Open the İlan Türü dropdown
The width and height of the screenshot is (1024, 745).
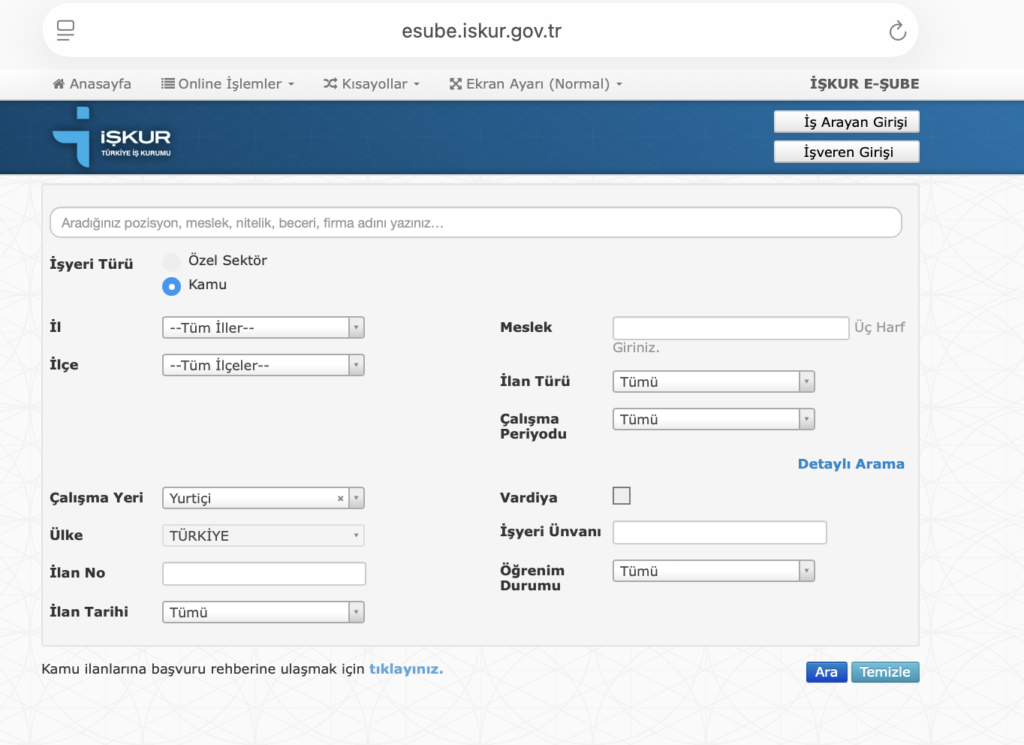coord(713,382)
